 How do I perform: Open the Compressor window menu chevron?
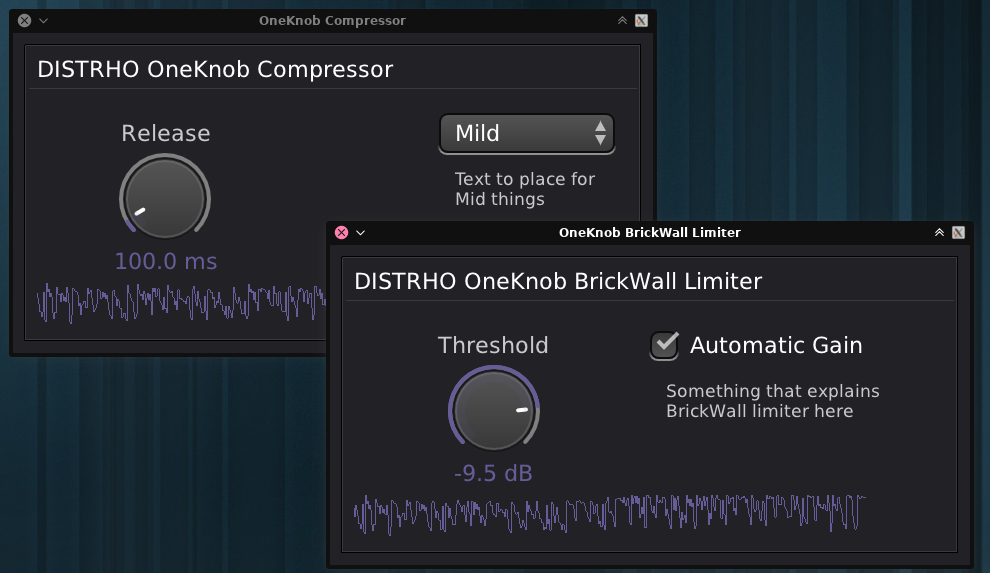44,21
